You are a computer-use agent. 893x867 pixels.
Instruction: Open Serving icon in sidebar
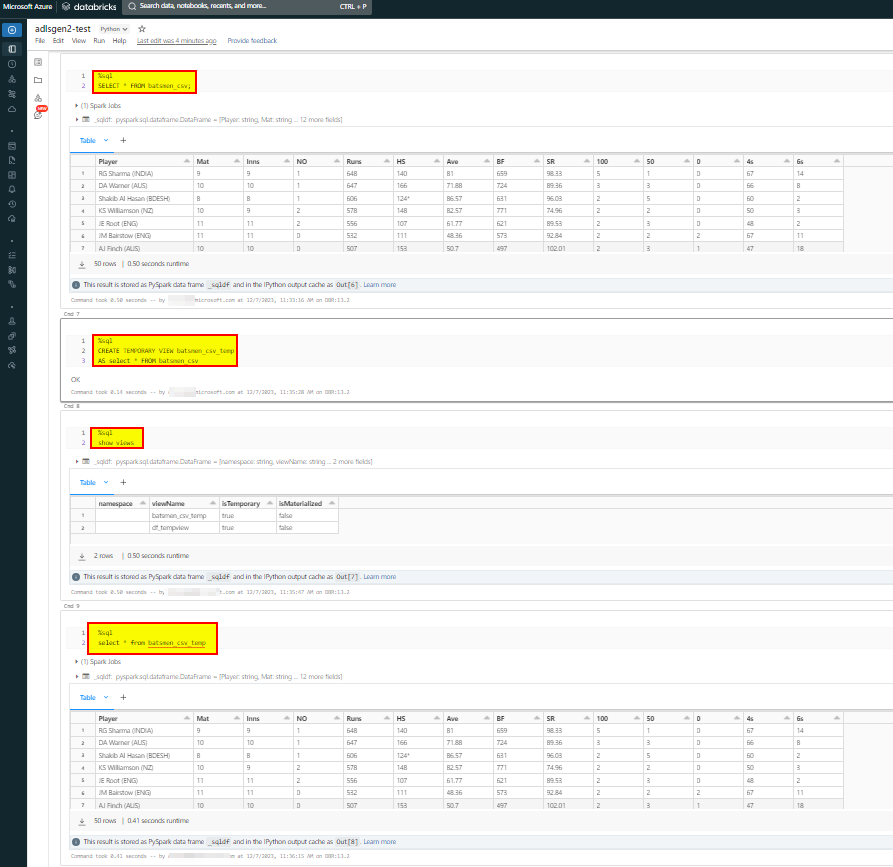click(x=12, y=365)
